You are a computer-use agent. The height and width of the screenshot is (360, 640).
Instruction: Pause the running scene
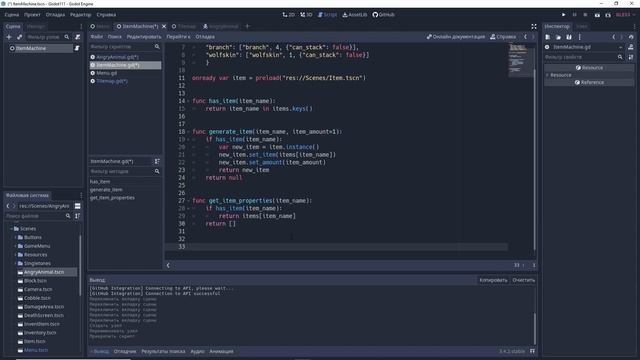click(x=575, y=15)
